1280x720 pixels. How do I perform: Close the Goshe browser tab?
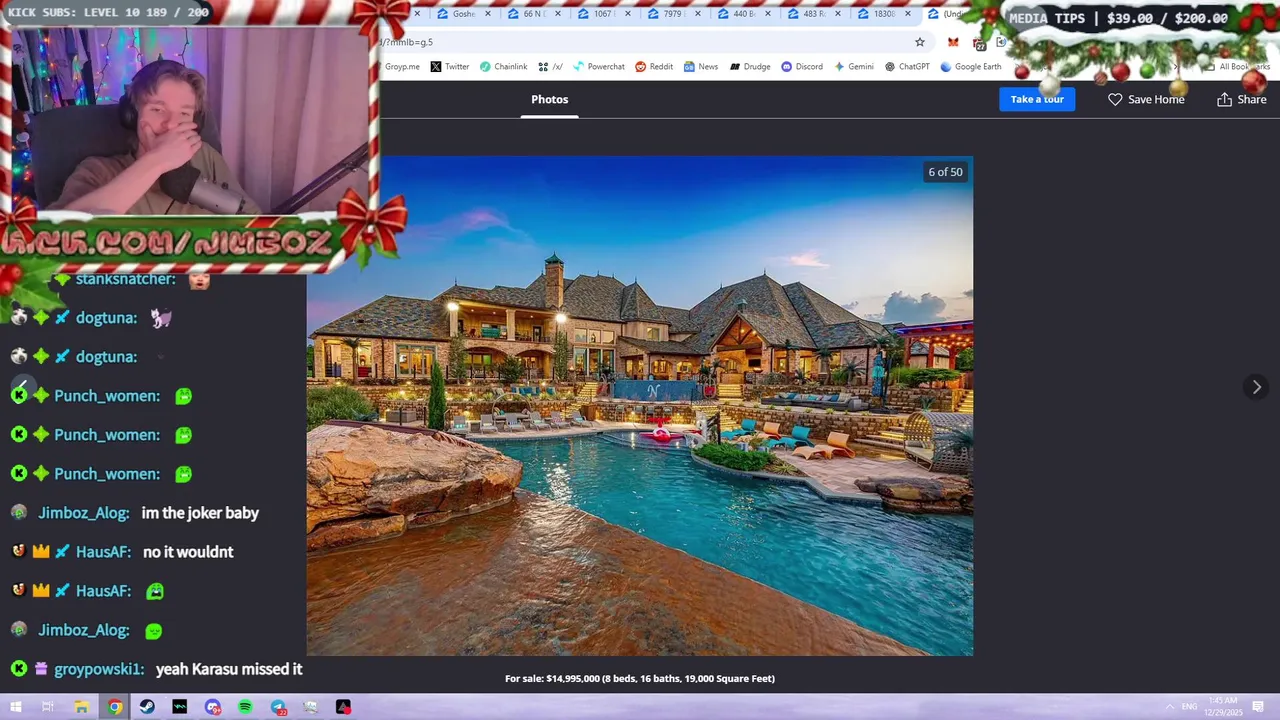tap(487, 14)
